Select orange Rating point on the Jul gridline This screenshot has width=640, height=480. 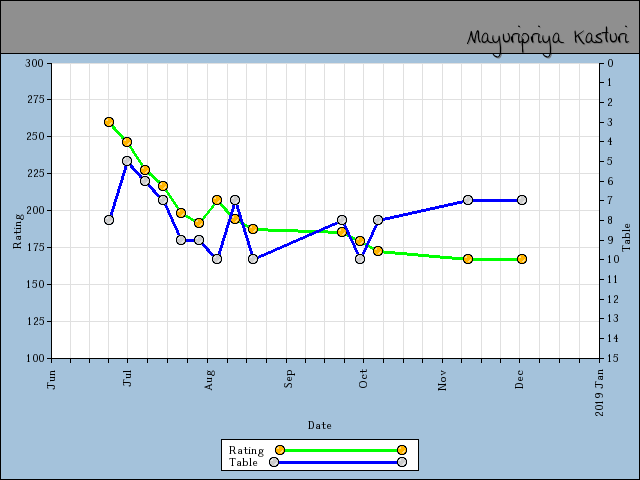(x=127, y=142)
